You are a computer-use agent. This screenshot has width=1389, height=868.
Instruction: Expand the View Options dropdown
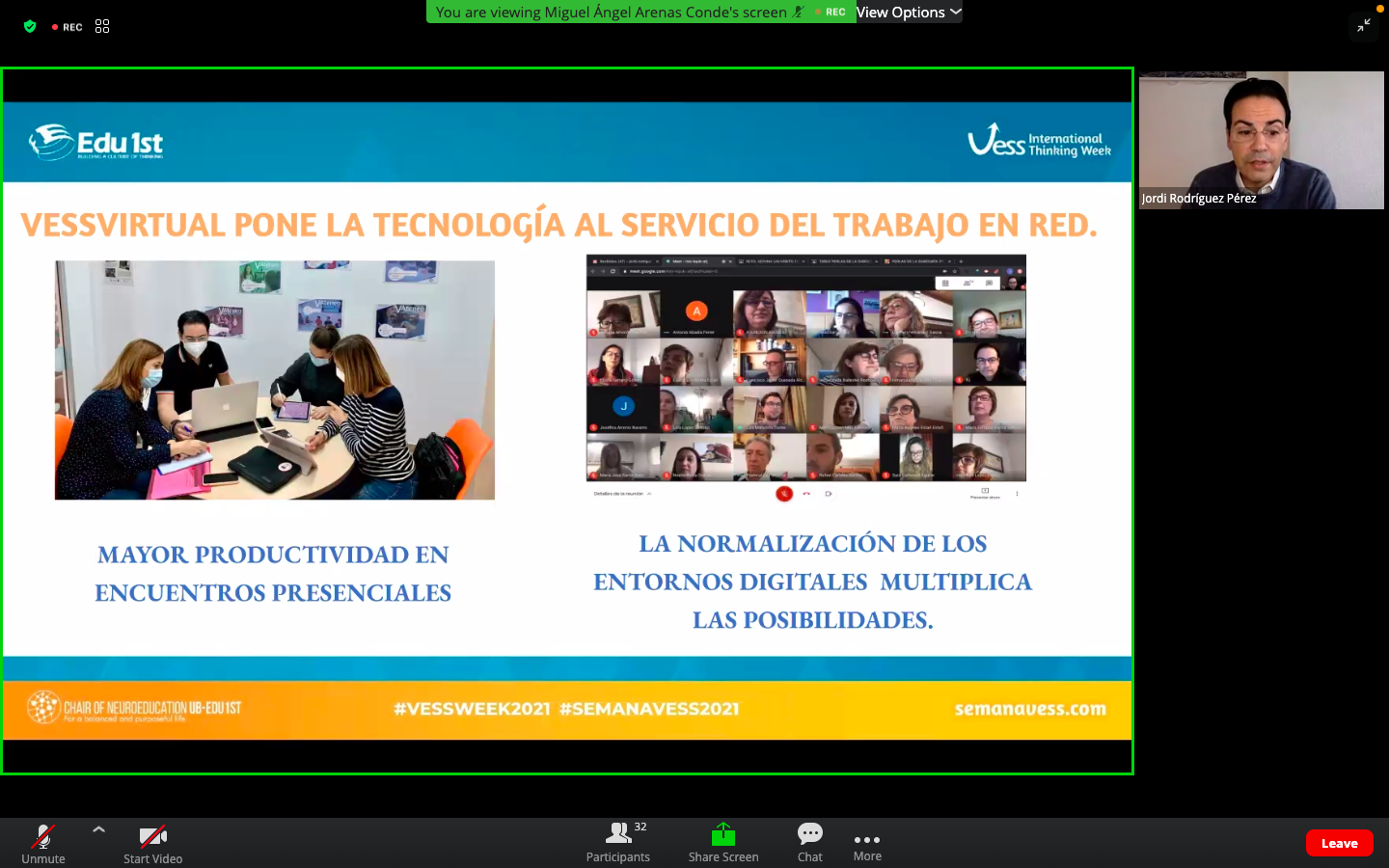tap(908, 12)
